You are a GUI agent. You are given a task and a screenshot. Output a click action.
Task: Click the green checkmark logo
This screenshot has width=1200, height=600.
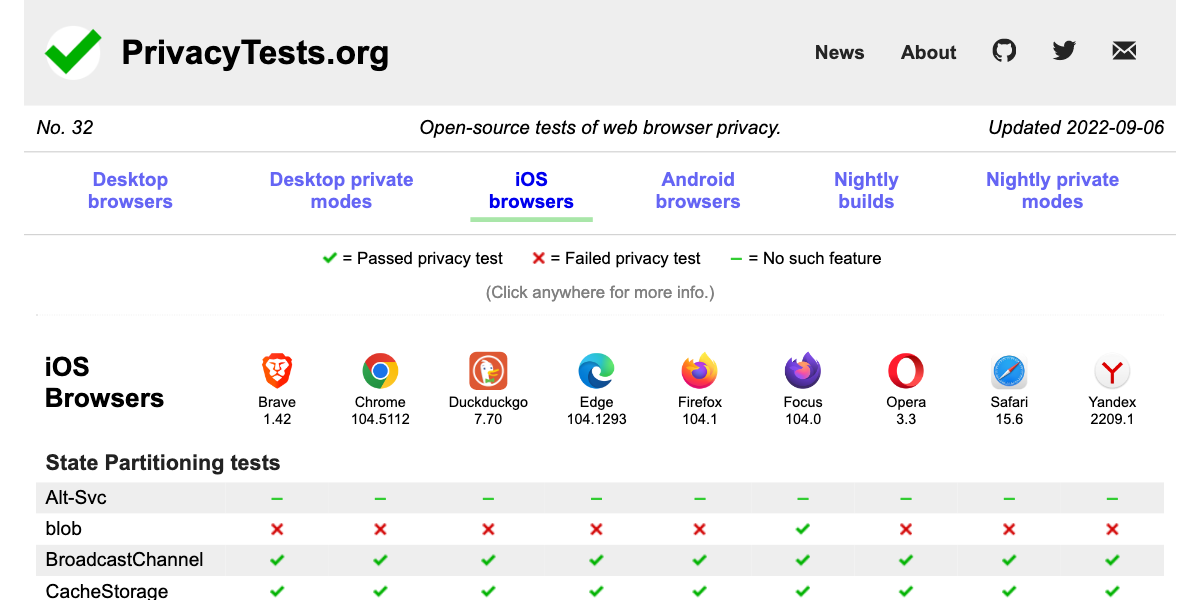click(x=72, y=50)
